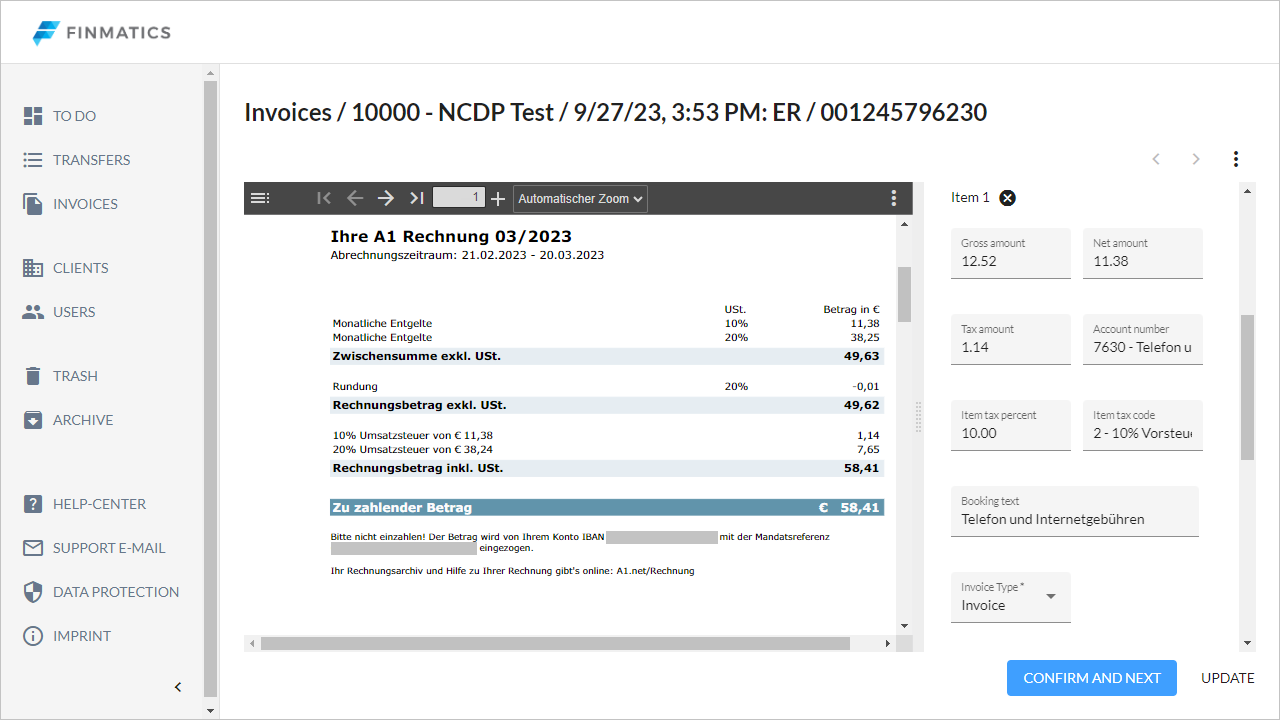1280x720 pixels.
Task: Open the ARCHIVE section
Action: click(82, 420)
